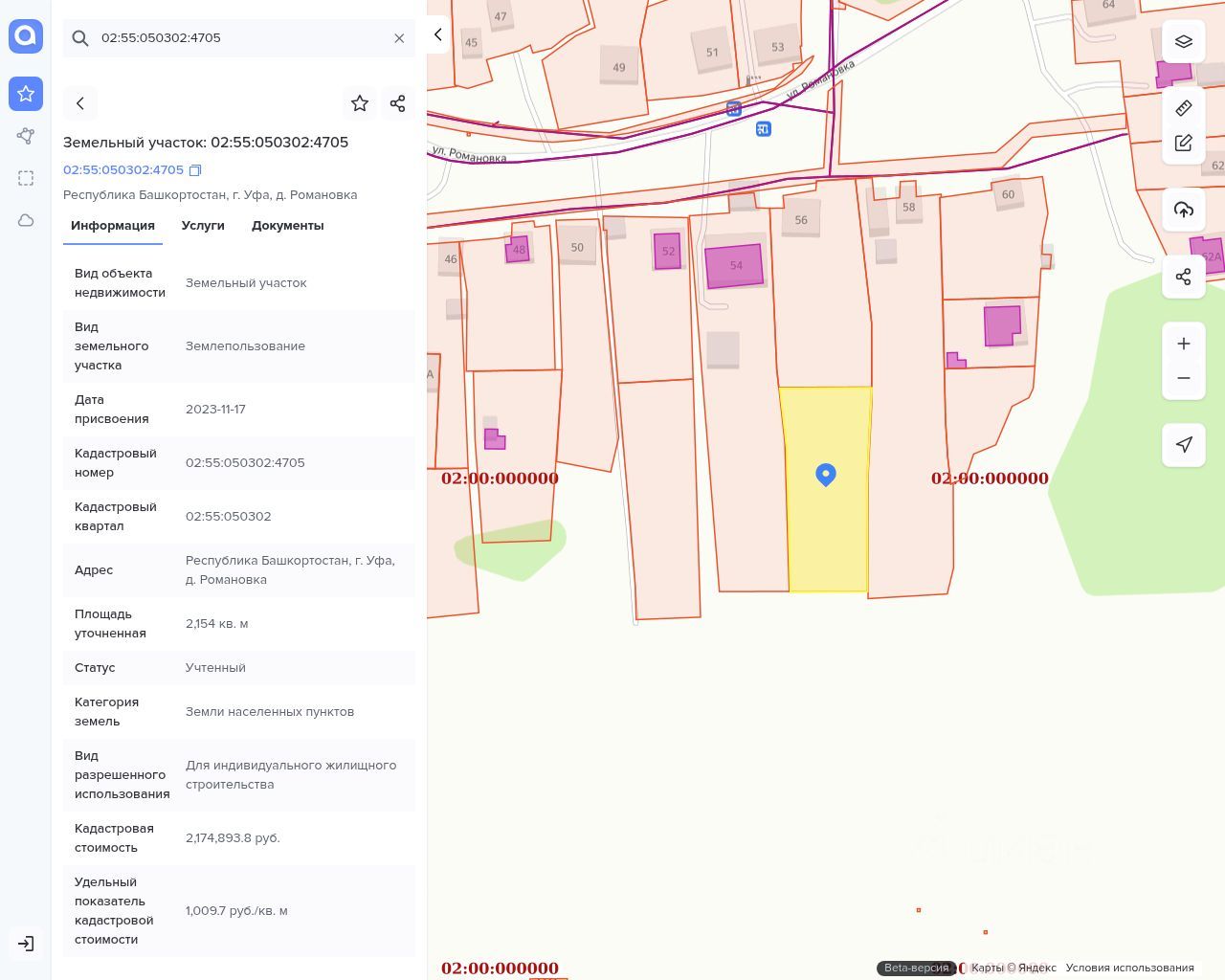
Task: Click house number 54 building on map
Action: (x=735, y=266)
